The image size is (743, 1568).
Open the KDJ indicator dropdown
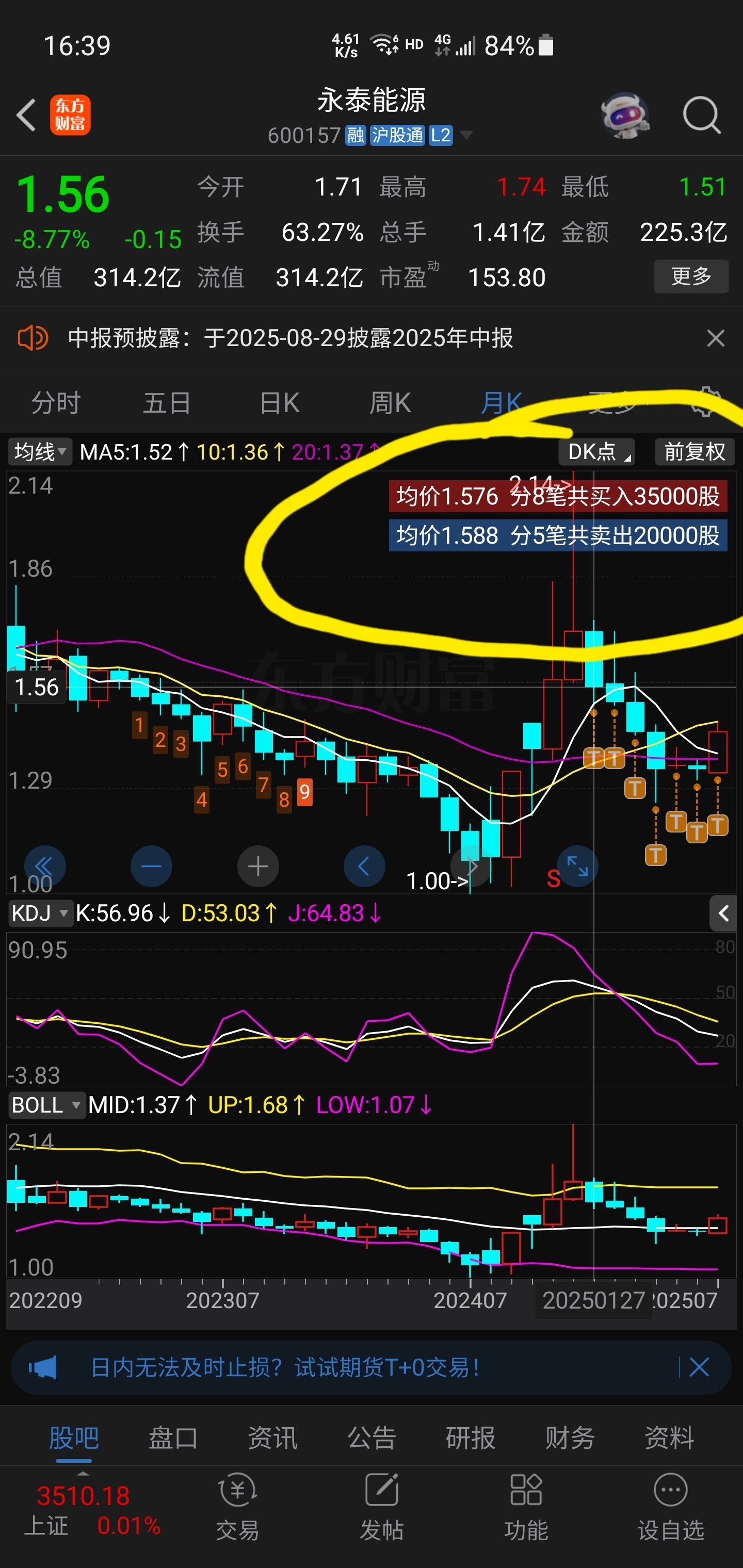tap(40, 913)
